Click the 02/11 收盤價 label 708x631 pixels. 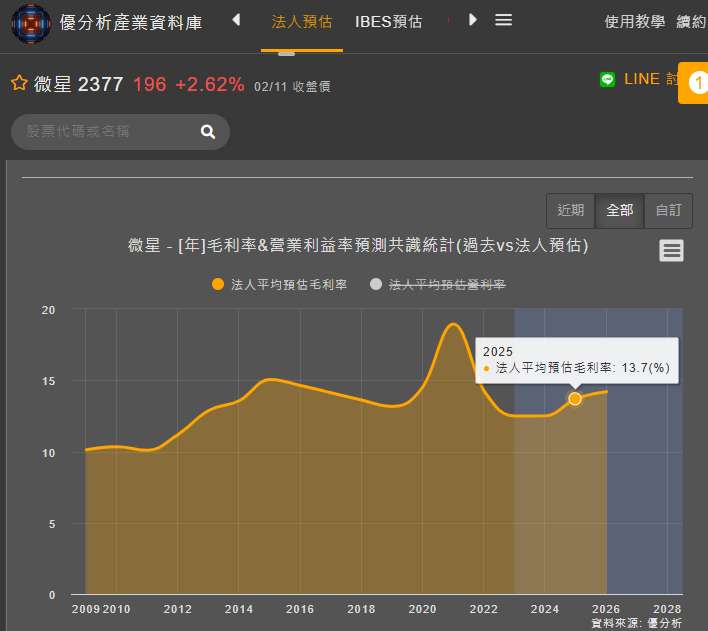pos(292,86)
